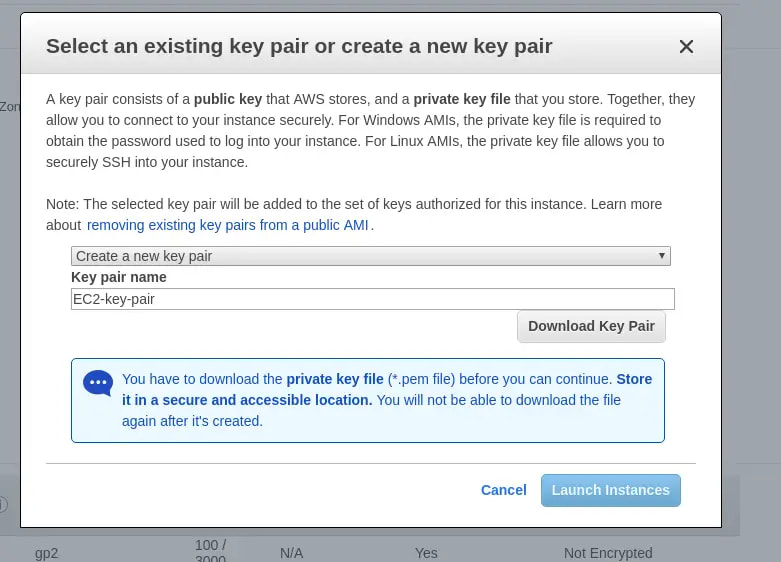Click 'Store it in a secure and accessible location' text
This screenshot has width=781, height=562.
click(246, 400)
